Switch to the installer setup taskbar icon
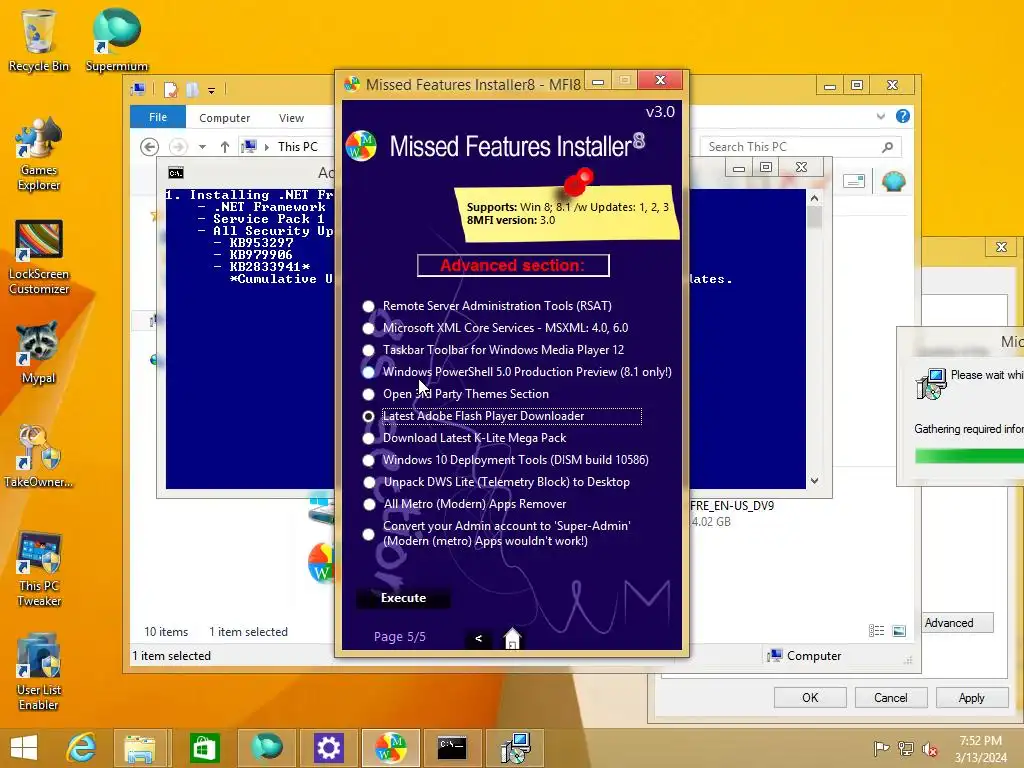The width and height of the screenshot is (1024, 768). tap(515, 748)
